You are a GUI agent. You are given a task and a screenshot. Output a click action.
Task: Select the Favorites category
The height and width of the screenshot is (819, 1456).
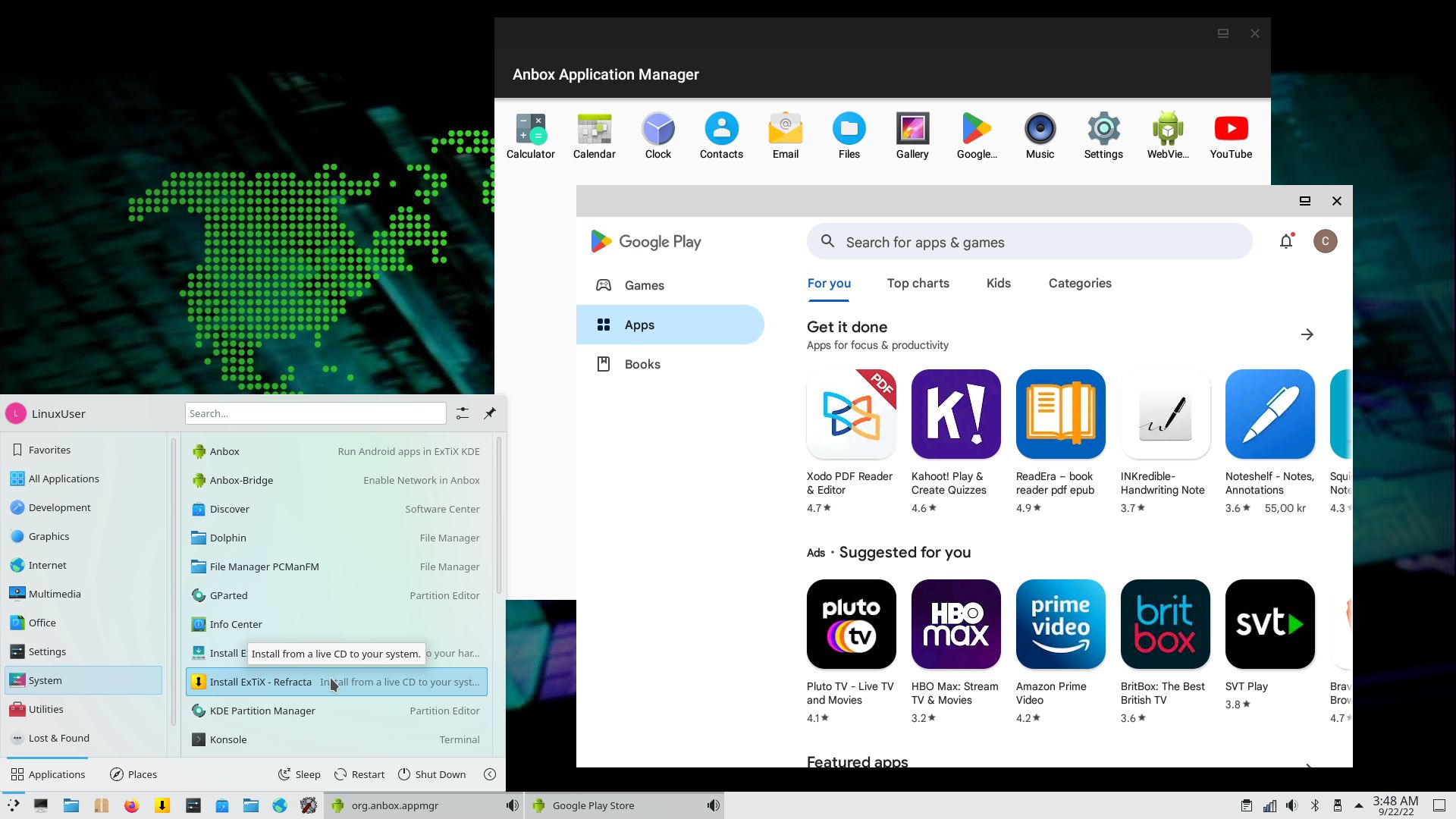tap(83, 450)
